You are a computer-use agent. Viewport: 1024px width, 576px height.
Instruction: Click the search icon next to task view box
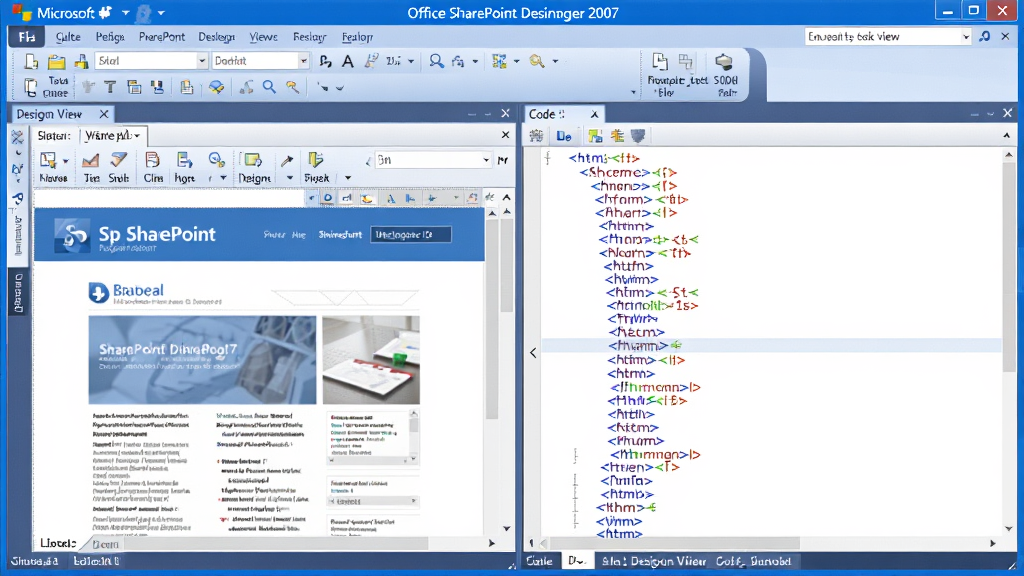click(985, 37)
